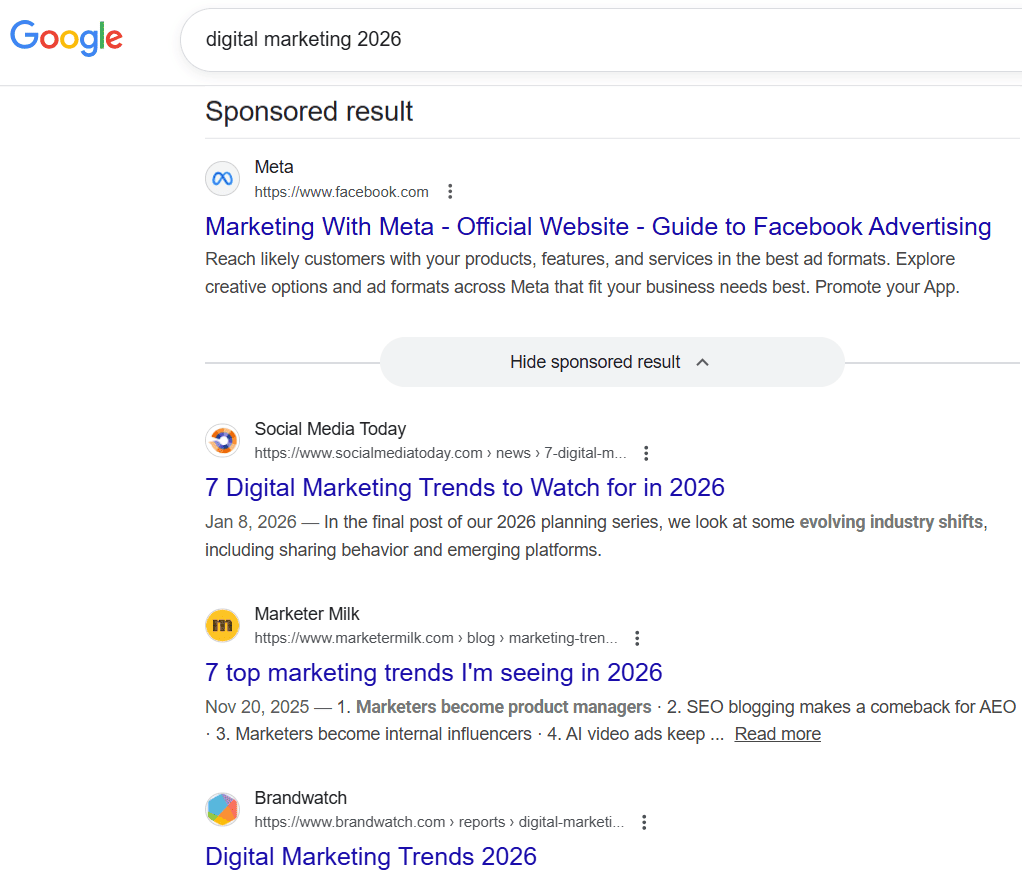Click the three-dot icon beside the Meta ad URL

click(450, 191)
